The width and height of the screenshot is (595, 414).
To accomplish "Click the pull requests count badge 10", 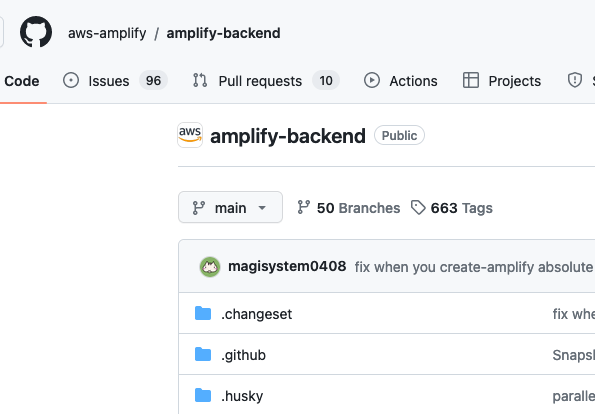I will (x=326, y=80).
